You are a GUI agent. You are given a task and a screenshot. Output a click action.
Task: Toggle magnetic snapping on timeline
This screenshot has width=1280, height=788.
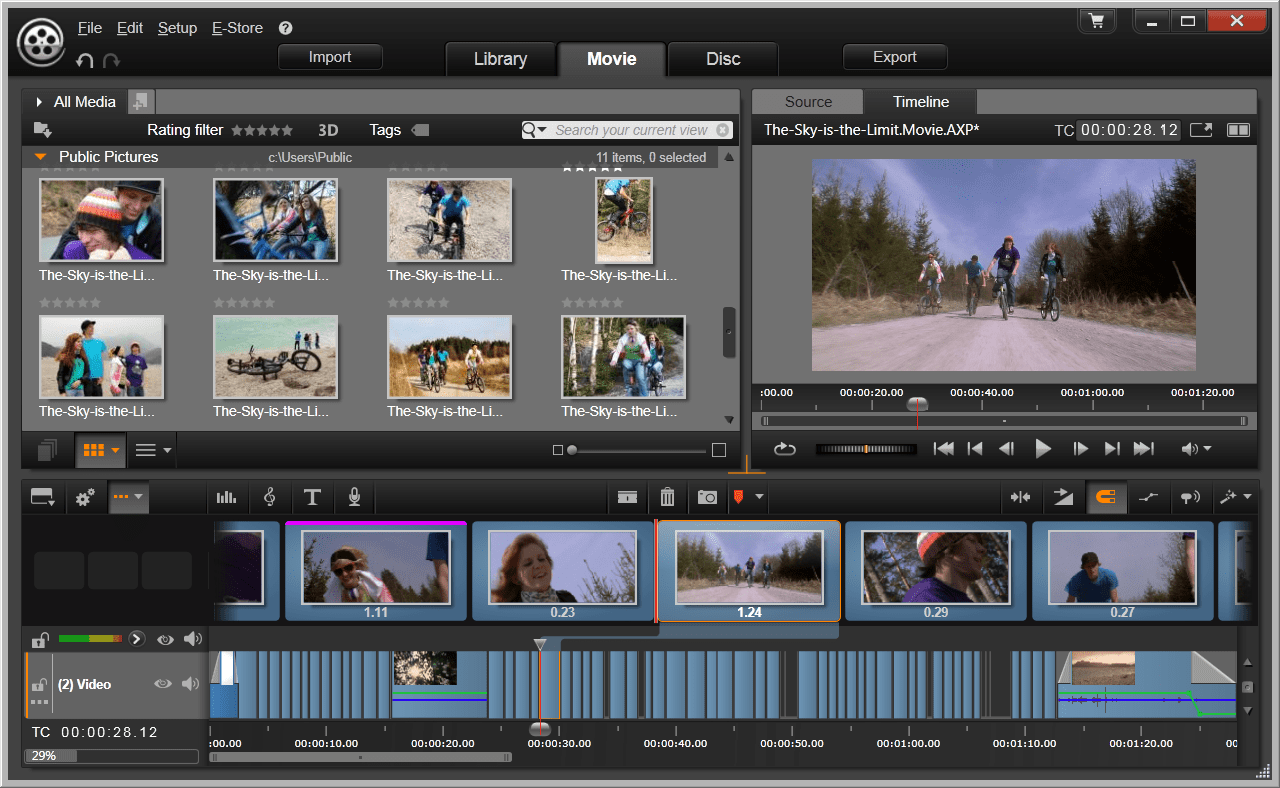click(x=1105, y=497)
